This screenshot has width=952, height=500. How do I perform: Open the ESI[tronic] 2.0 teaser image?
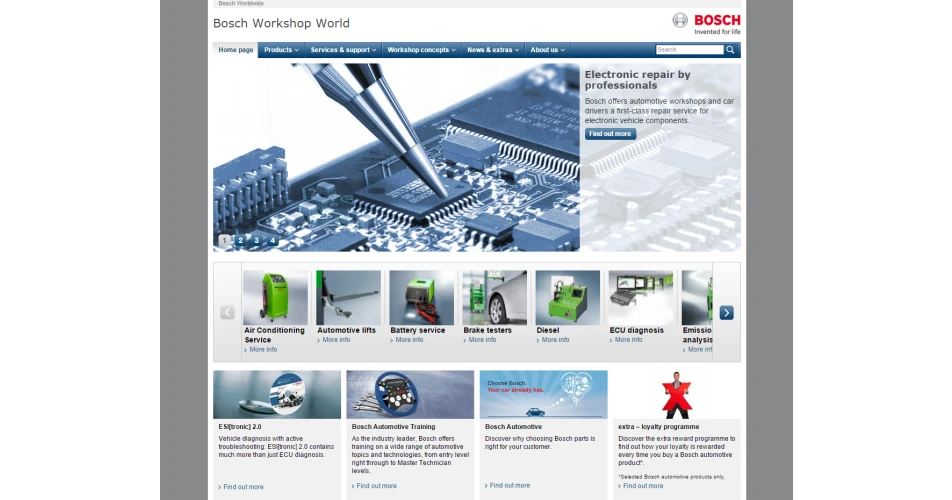tap(277, 394)
